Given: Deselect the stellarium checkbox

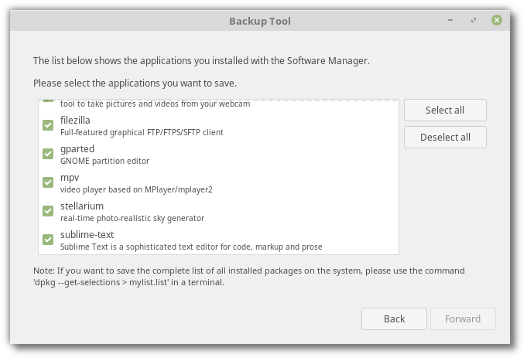Looking at the screenshot, I should pyautogui.click(x=48, y=211).
